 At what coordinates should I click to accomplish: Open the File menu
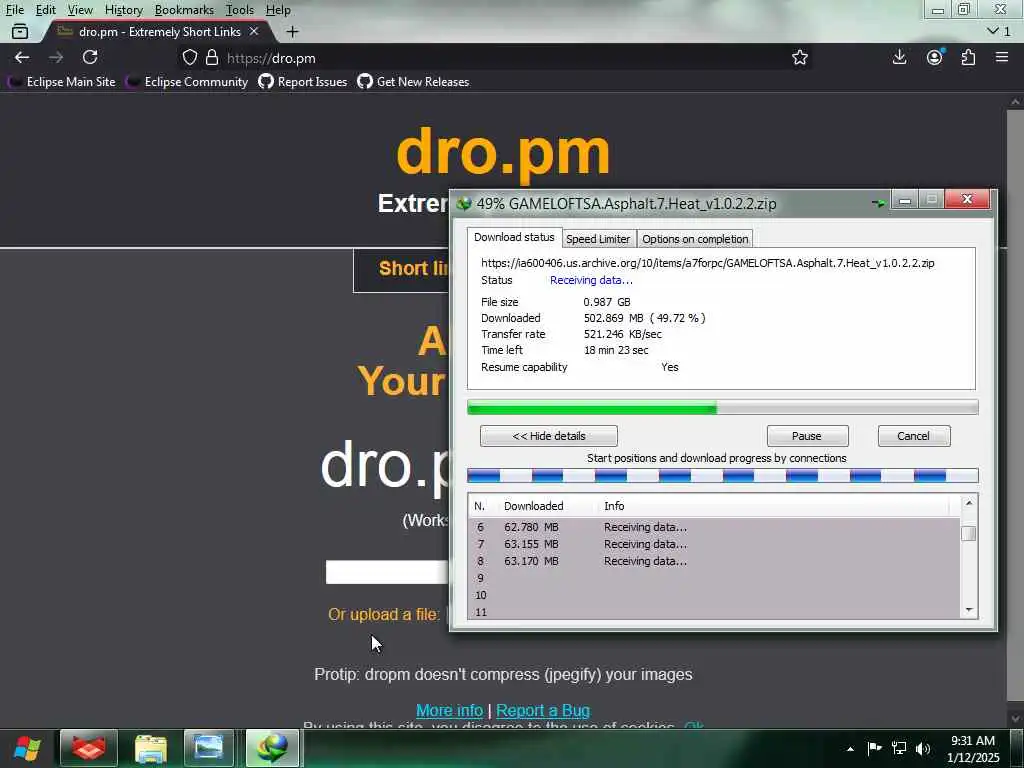click(x=14, y=10)
